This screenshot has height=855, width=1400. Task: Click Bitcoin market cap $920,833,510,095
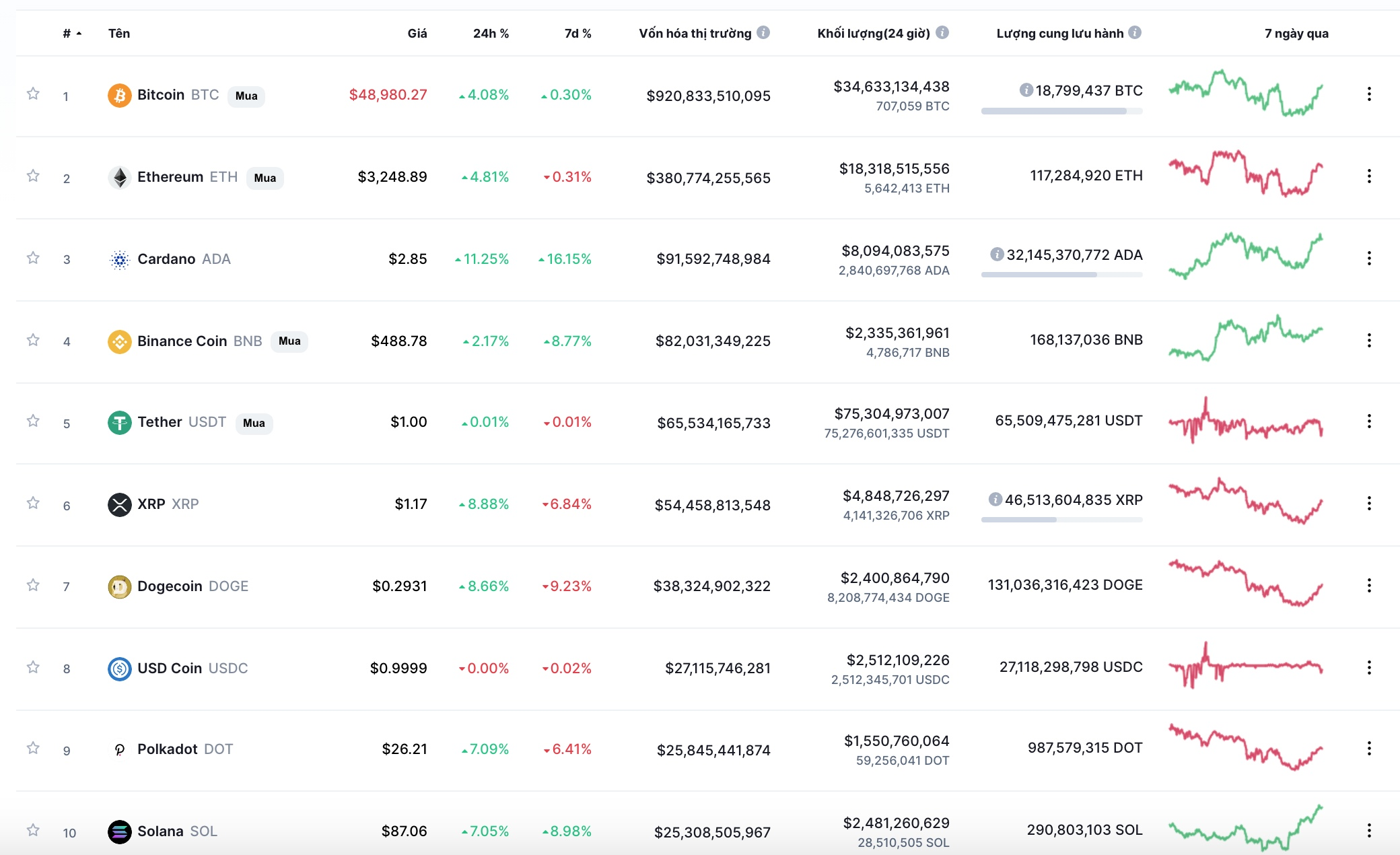point(708,96)
